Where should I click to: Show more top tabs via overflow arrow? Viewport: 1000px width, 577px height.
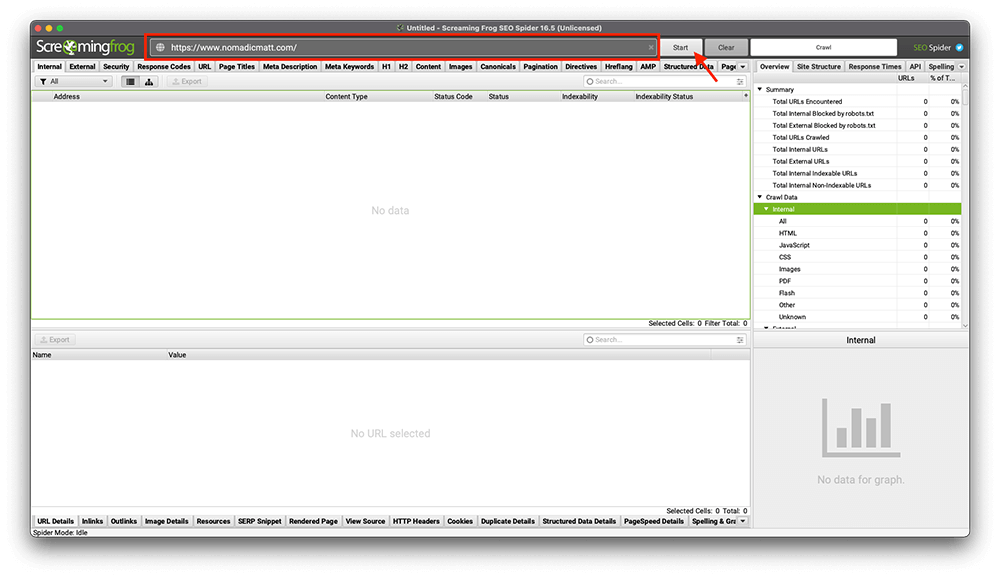click(743, 66)
